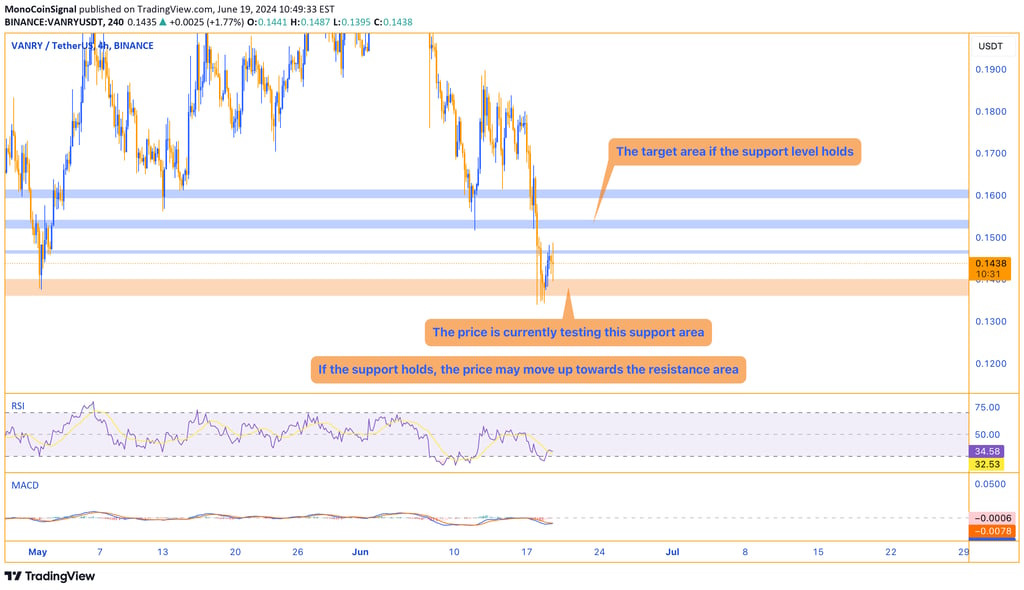The height and width of the screenshot is (590, 1024).
Task: Click the MACD indicator label
Action: point(24,486)
